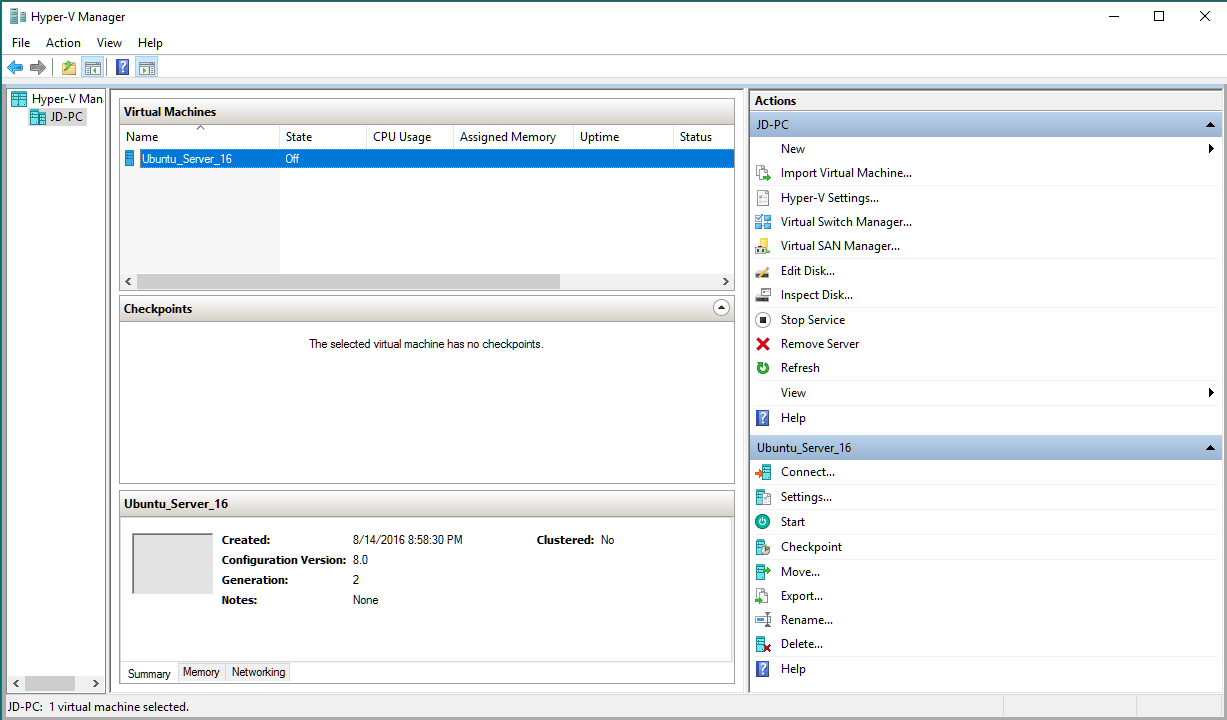Click the green Start power icon
This screenshot has width=1227, height=720.
pyautogui.click(x=763, y=522)
